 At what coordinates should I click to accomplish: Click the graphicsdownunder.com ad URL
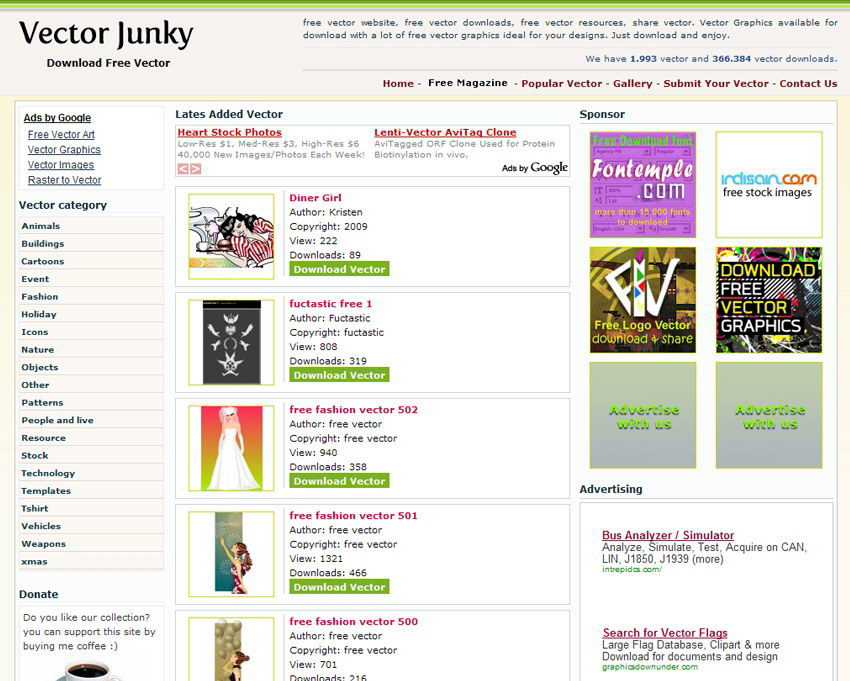pyautogui.click(x=650, y=667)
